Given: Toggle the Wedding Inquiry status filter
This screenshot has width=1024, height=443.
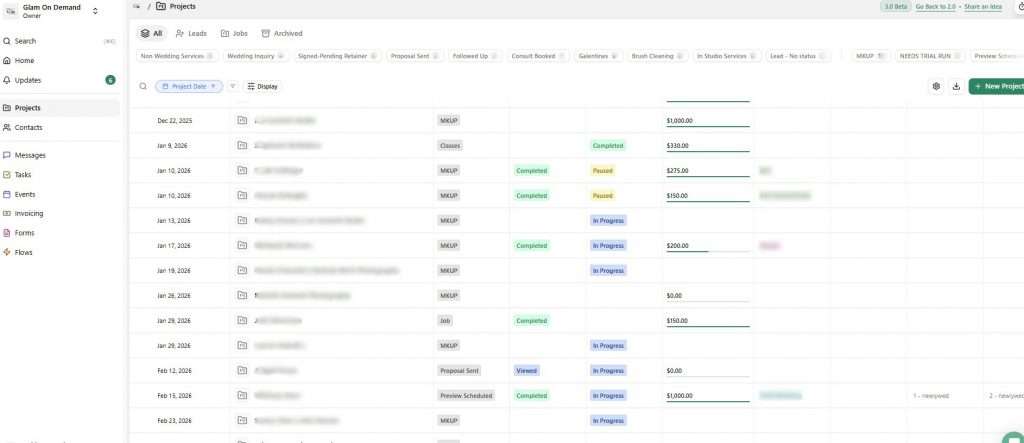Looking at the screenshot, I should pos(253,56).
